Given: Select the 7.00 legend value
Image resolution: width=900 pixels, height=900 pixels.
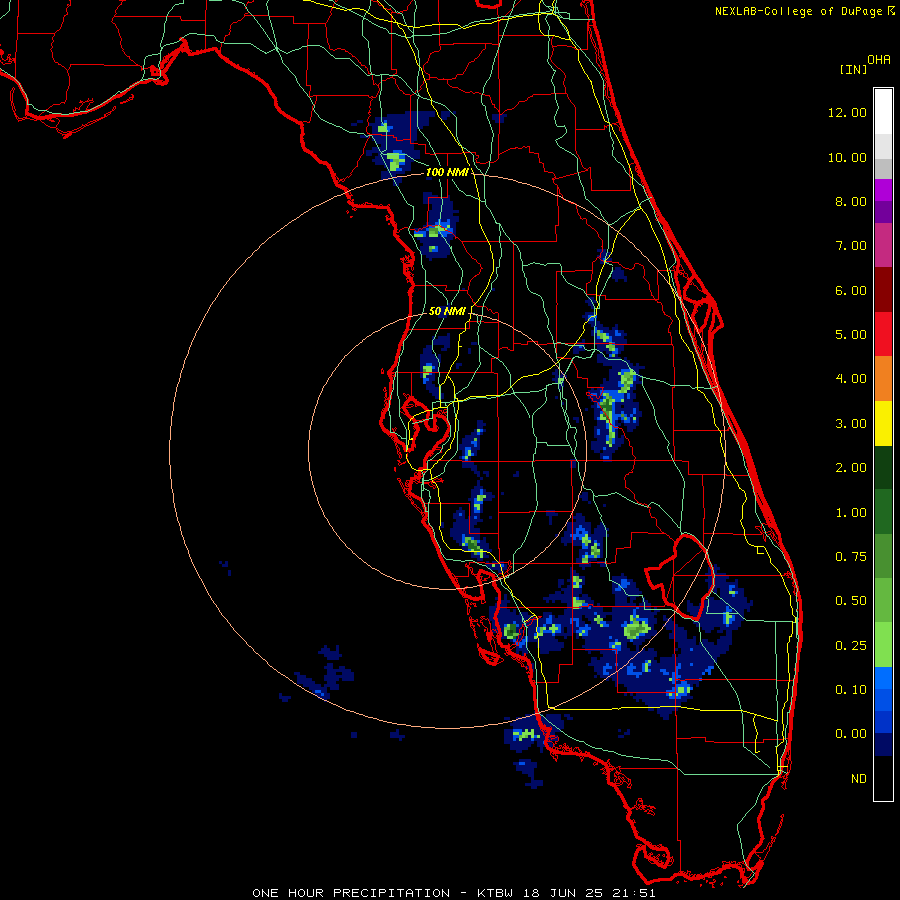Looking at the screenshot, I should (851, 246).
